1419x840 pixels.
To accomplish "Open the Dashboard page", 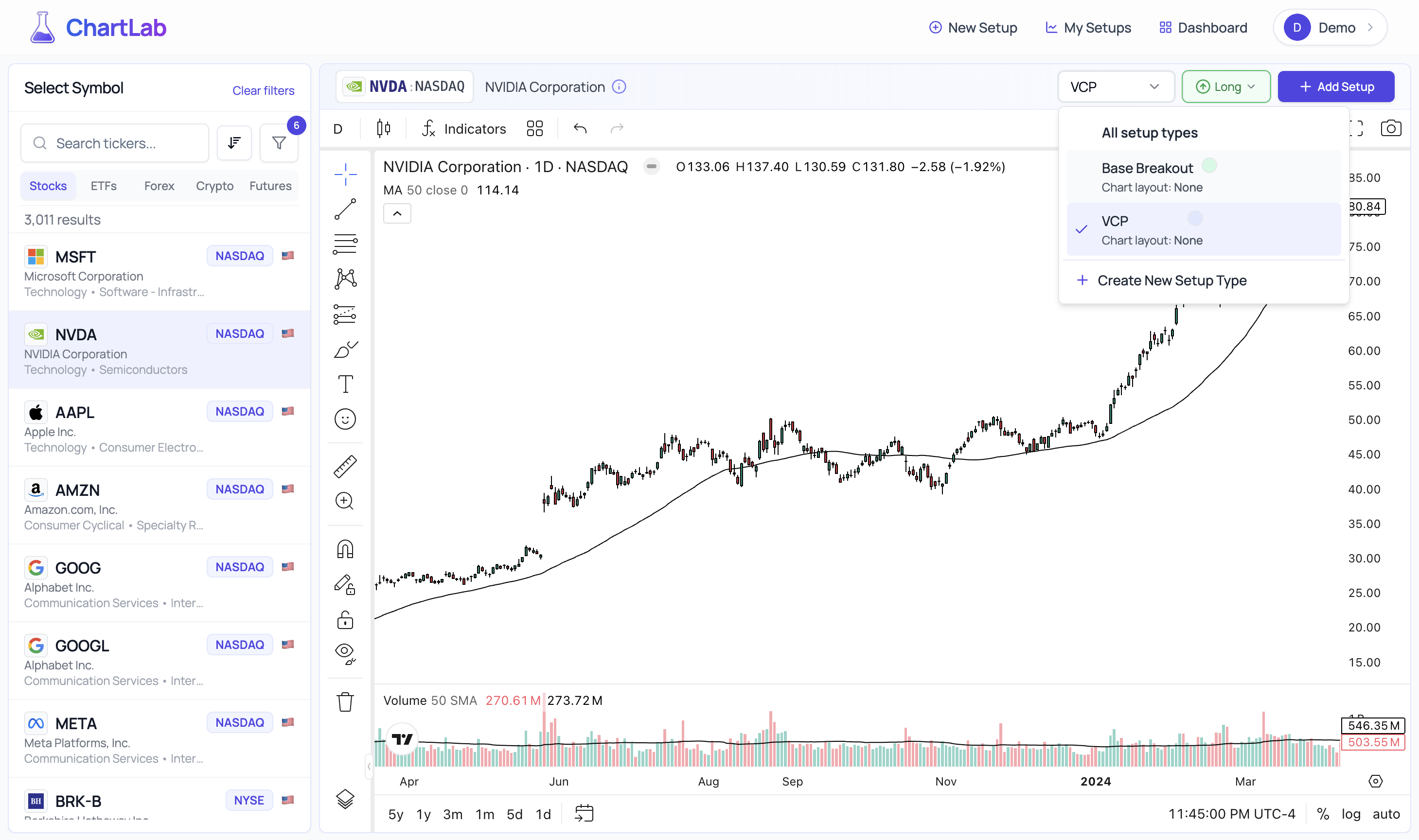I will pyautogui.click(x=1203, y=27).
